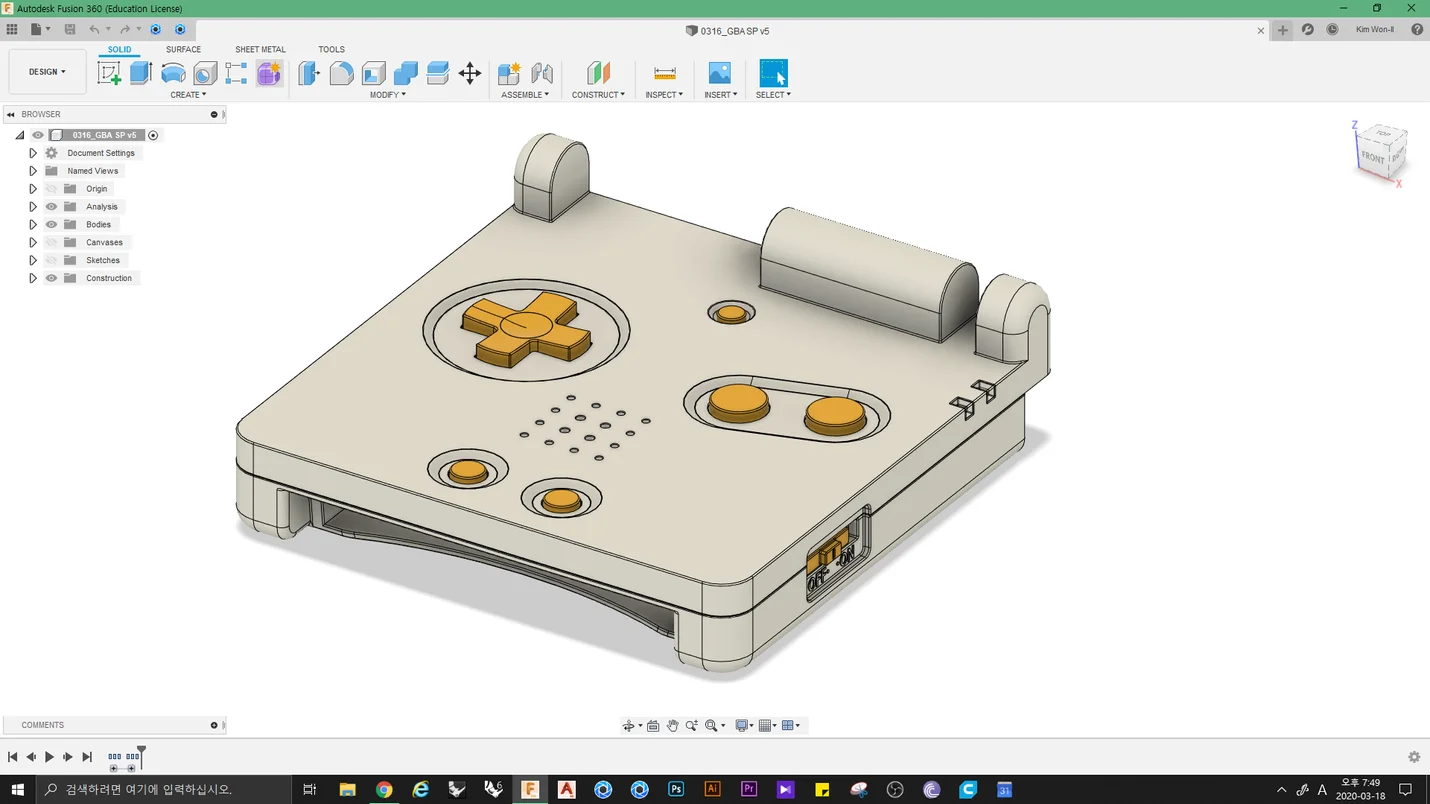Select the Offset Plane construct icon

click(x=598, y=73)
